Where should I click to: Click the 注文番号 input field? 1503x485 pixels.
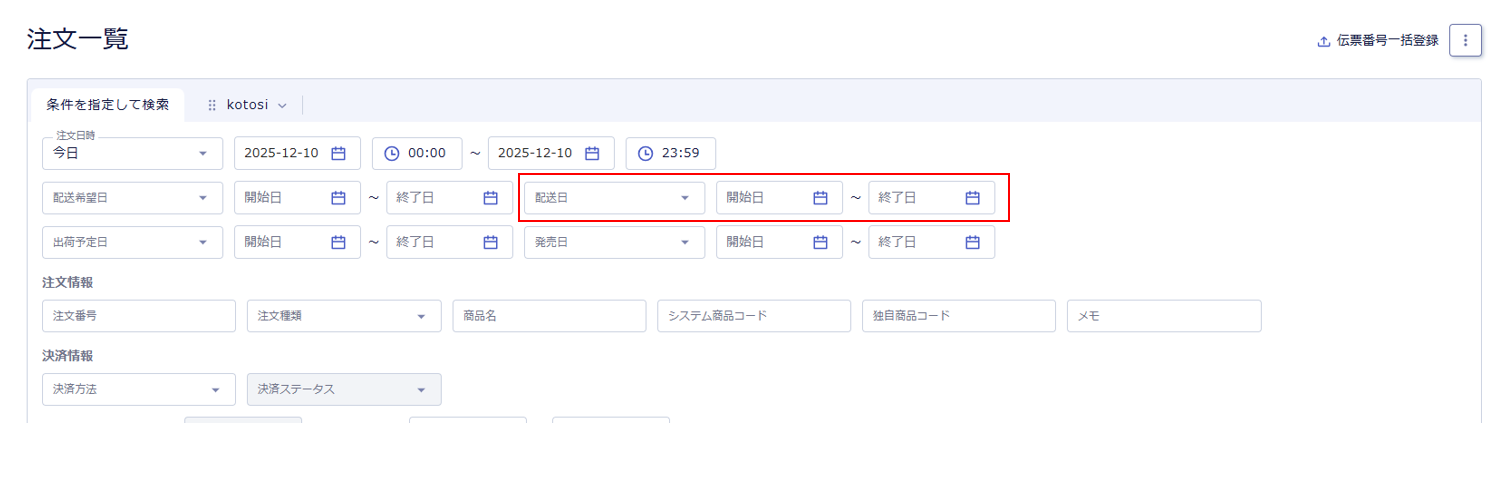click(138, 316)
